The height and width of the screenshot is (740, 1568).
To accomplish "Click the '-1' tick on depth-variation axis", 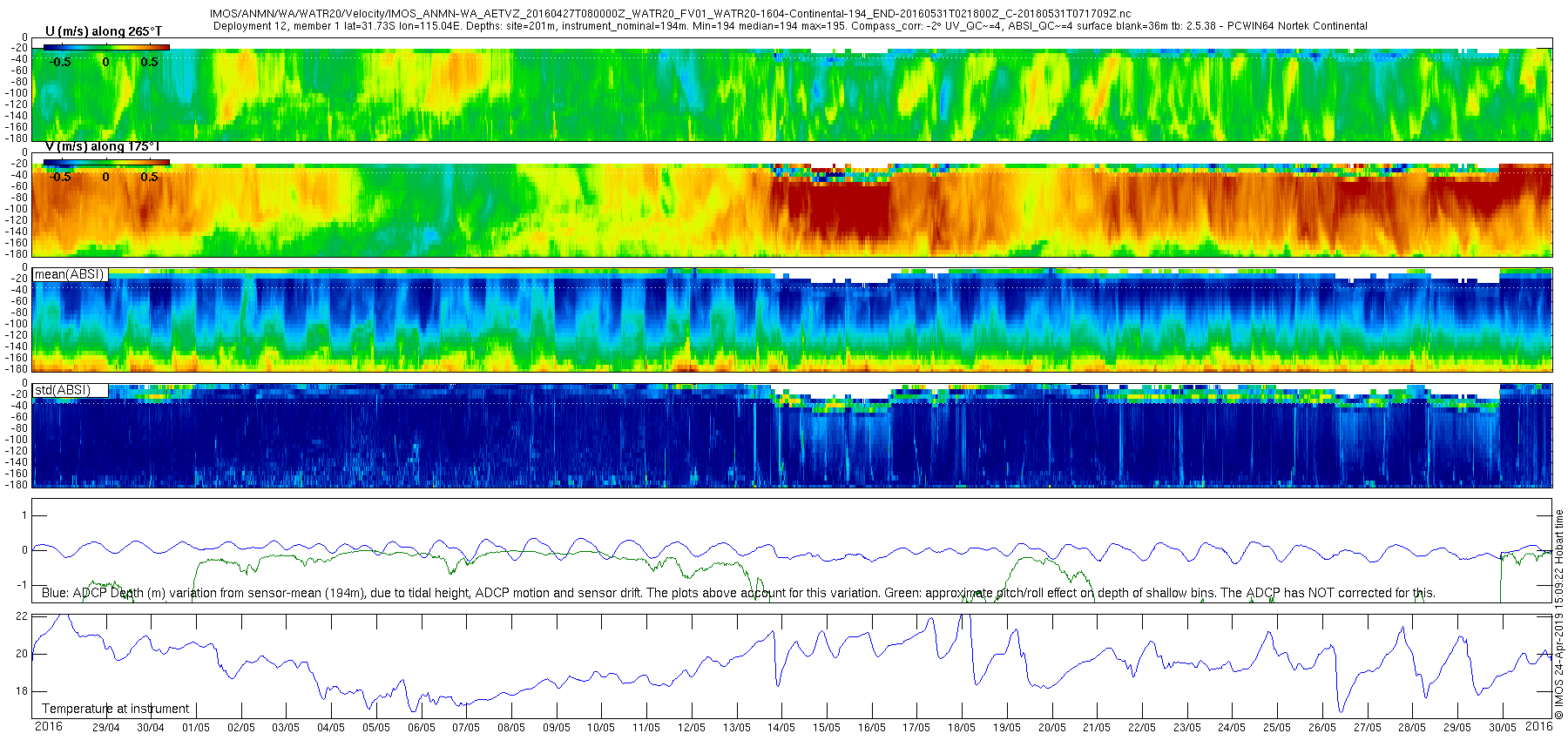I will point(24,585).
